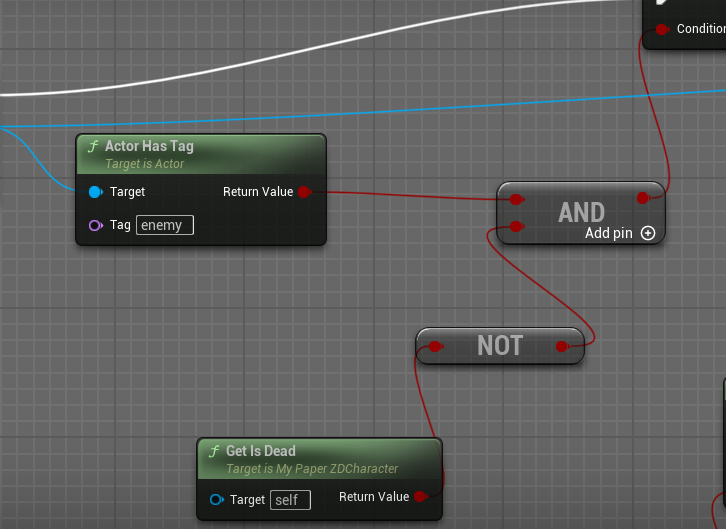Image resolution: width=726 pixels, height=529 pixels.
Task: Select the AND node label
Action: (582, 212)
